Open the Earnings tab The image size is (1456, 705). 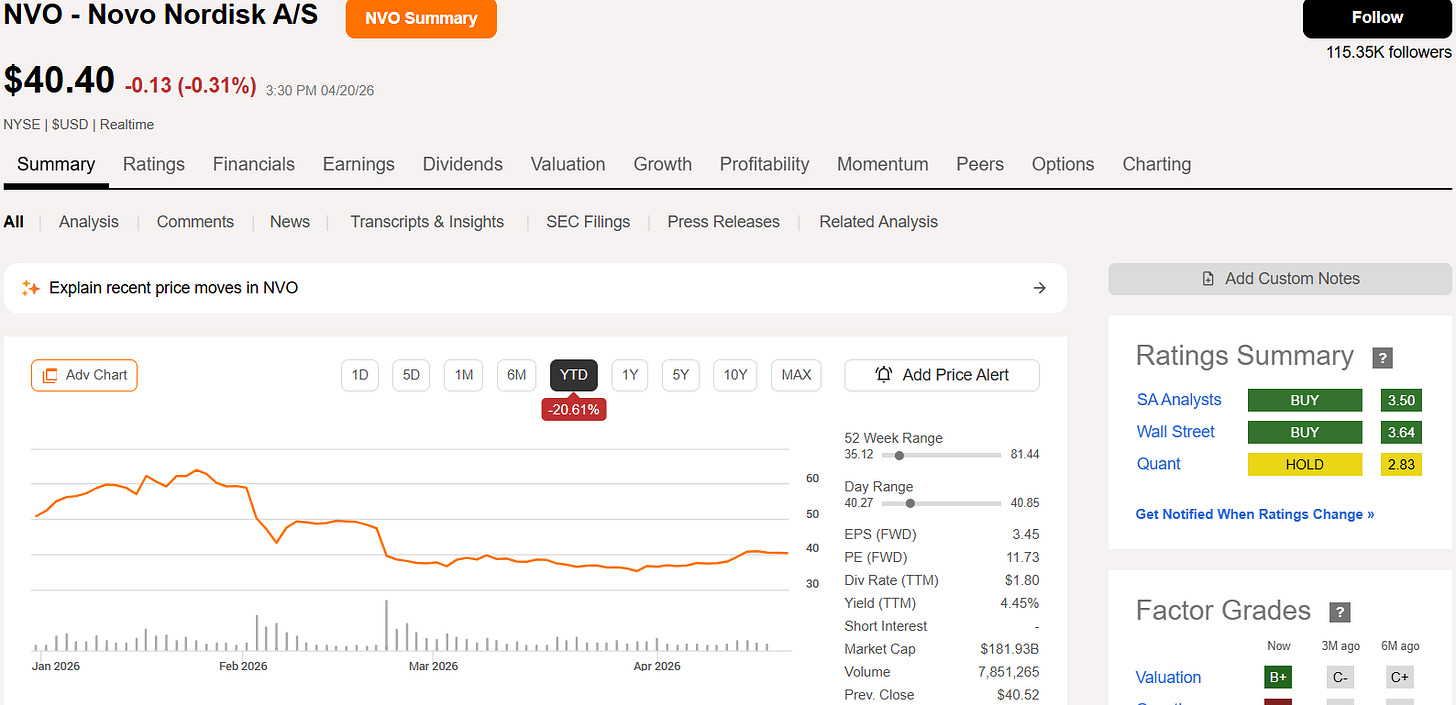point(359,164)
